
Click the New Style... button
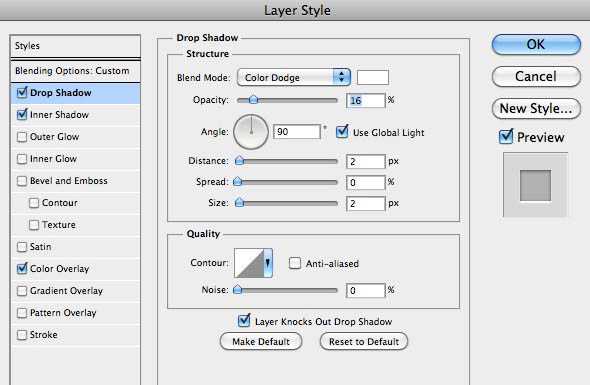(x=536, y=108)
